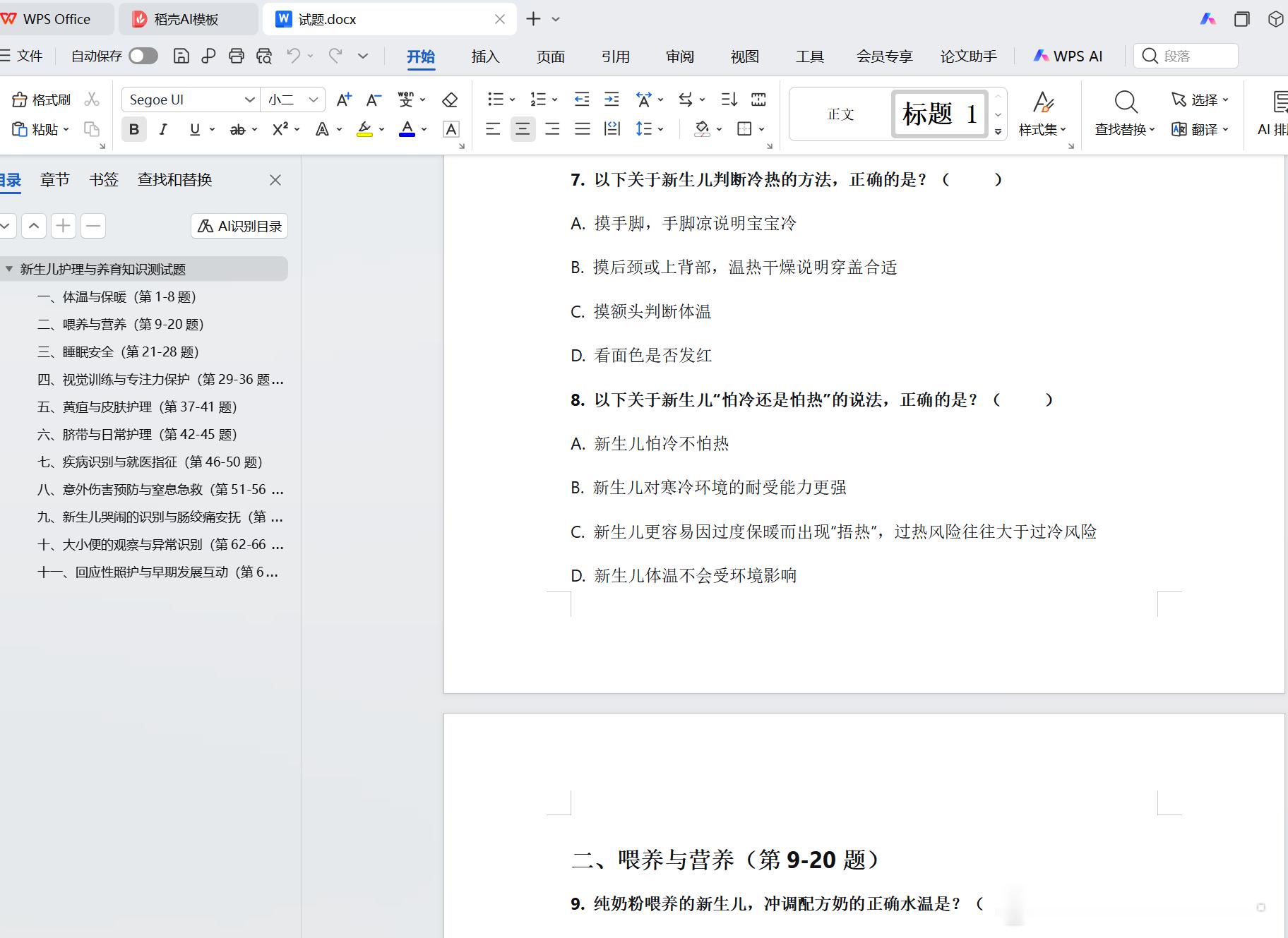Open Print Preview icon
The height and width of the screenshot is (938, 1288).
(x=264, y=56)
